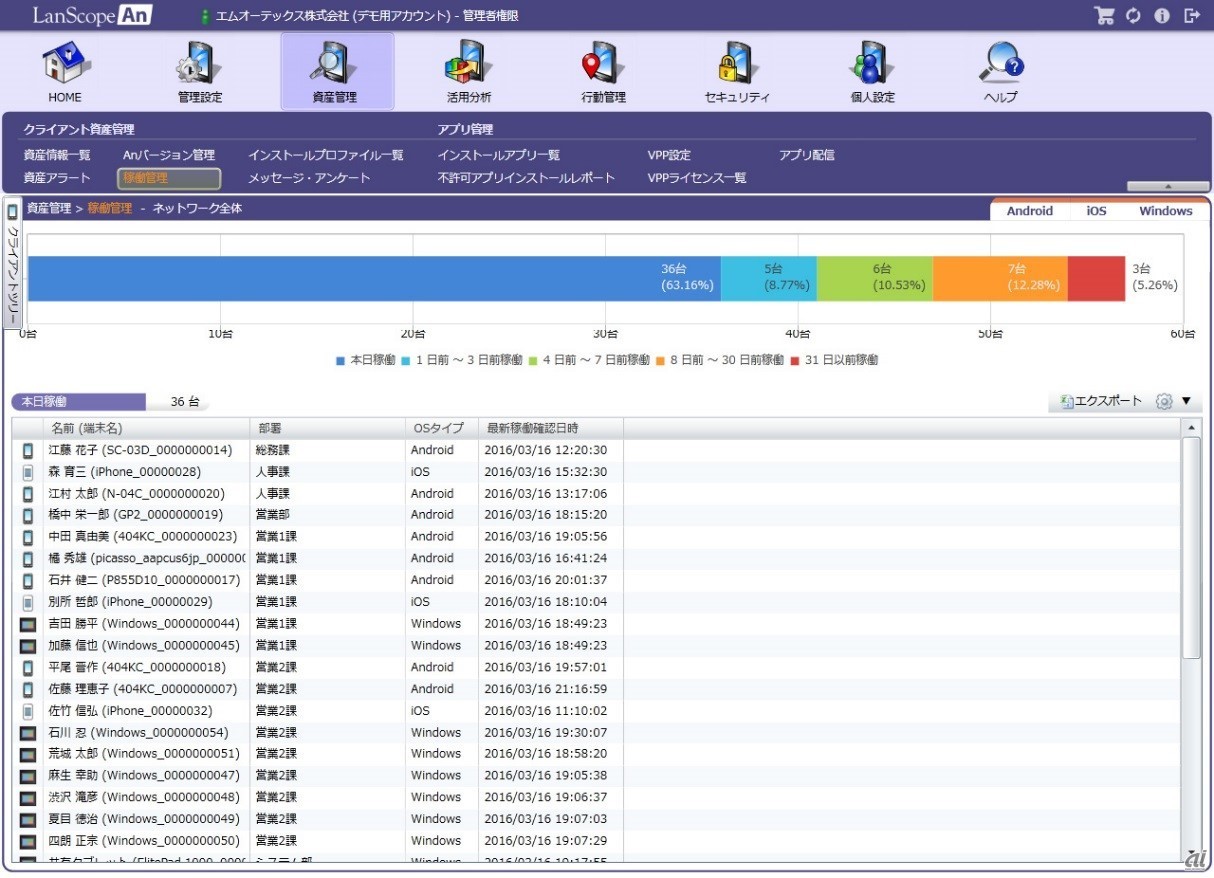
Task: Toggle 本日稼働 legend entry
Action: pyautogui.click(x=366, y=360)
